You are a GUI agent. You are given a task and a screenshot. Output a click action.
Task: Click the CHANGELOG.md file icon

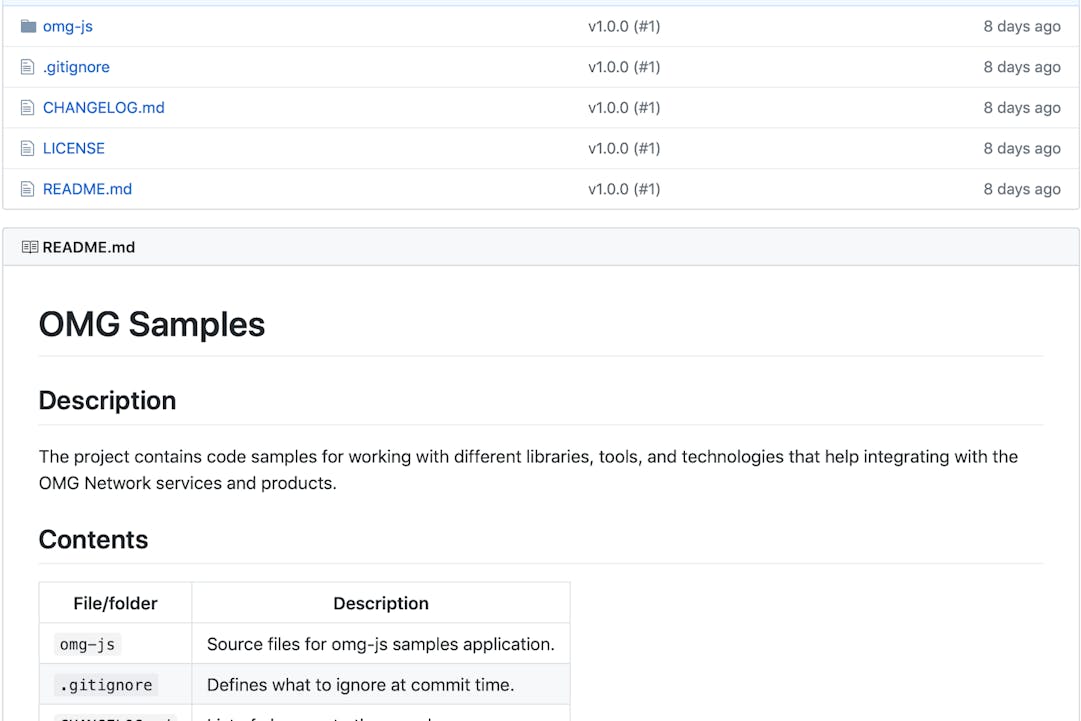(28, 108)
